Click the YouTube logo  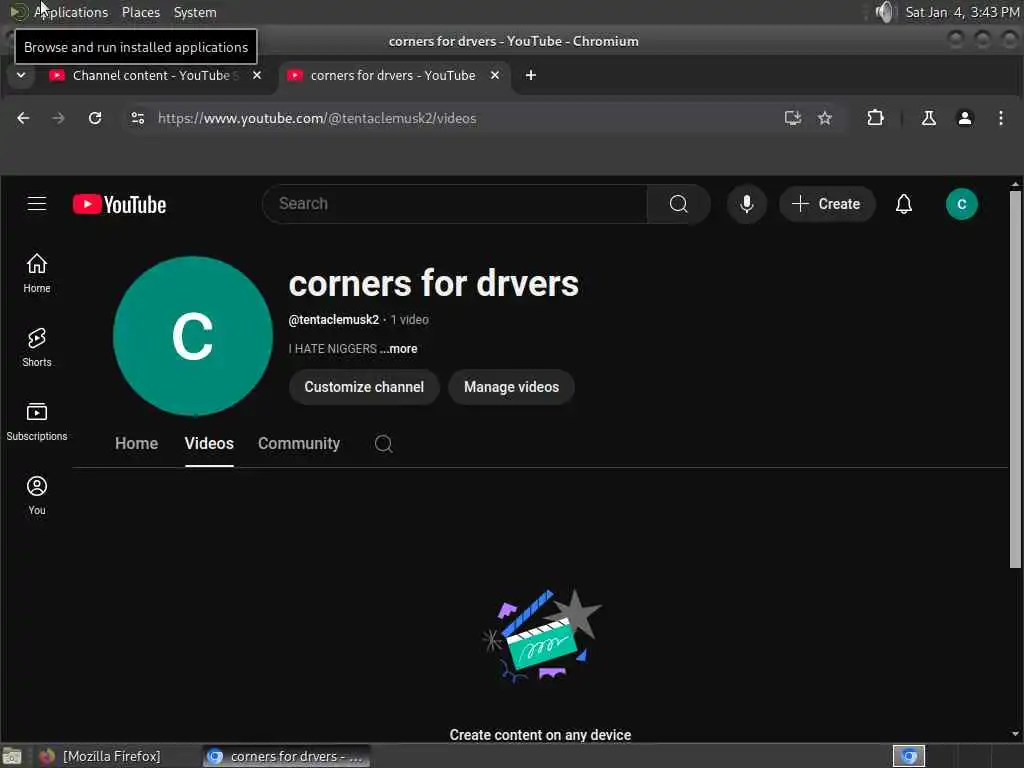pos(120,204)
